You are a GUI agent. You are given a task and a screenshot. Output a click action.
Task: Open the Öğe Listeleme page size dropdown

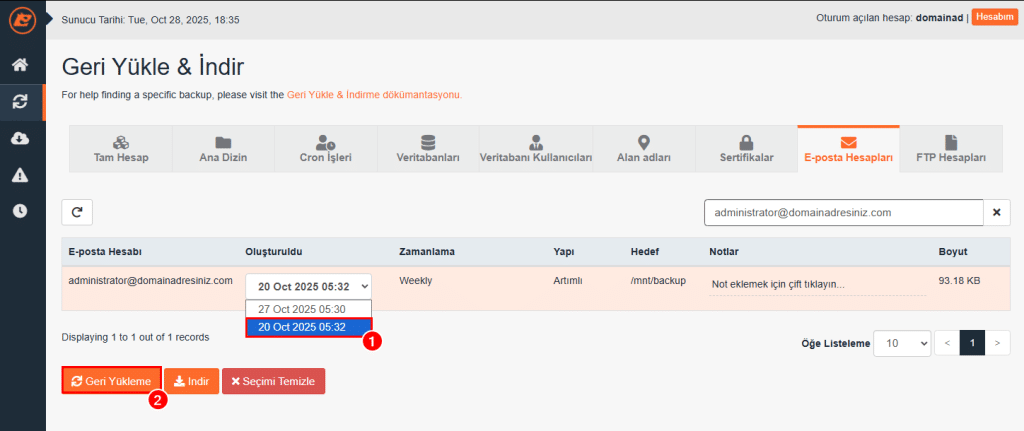pyautogui.click(x=901, y=343)
